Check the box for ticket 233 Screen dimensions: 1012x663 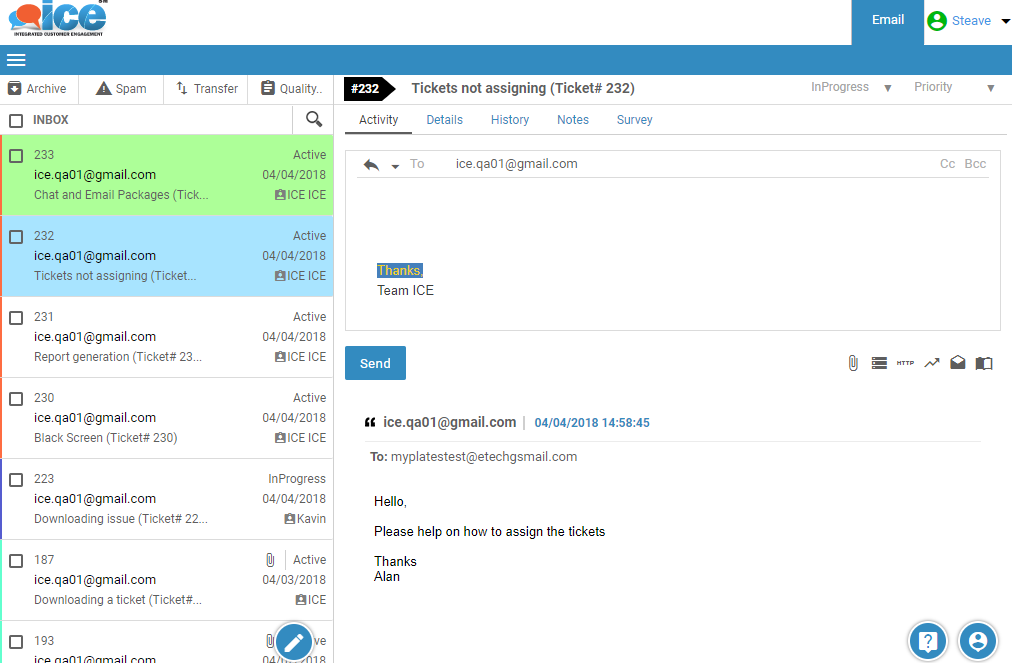tap(16, 156)
